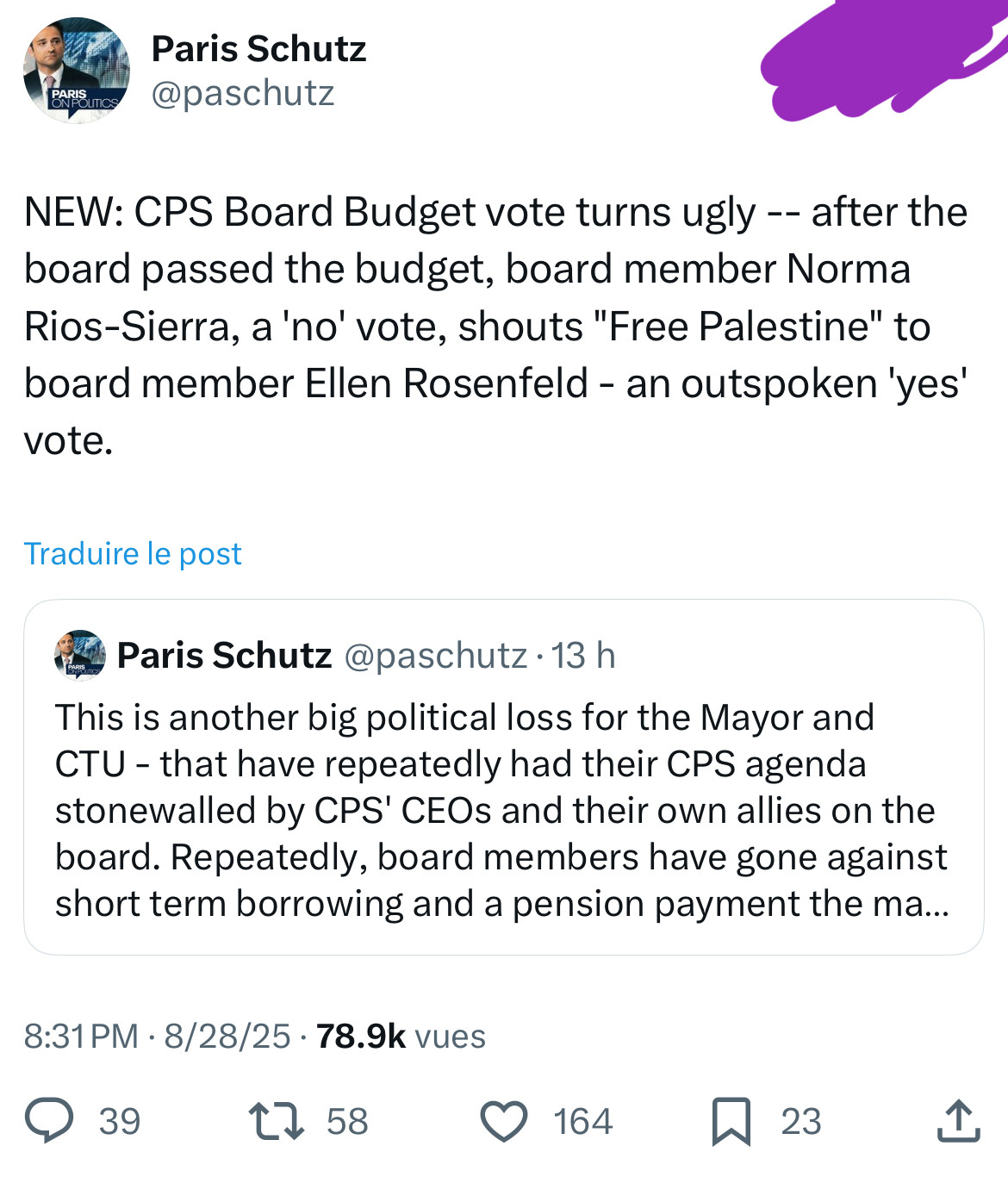This screenshot has width=1008, height=1202.
Task: Click the 8:31 PM 8/28/25 timestamp
Action: coord(158,1037)
